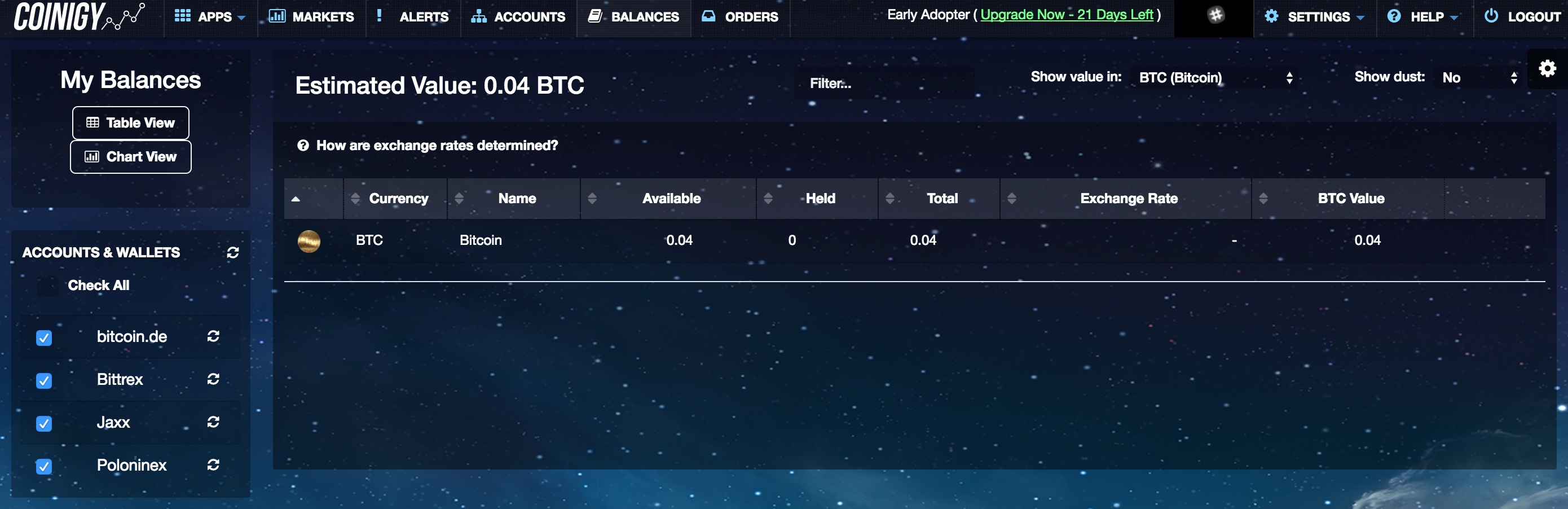Click the Estimated Value heading
The image size is (1568, 509).
pyautogui.click(x=439, y=86)
